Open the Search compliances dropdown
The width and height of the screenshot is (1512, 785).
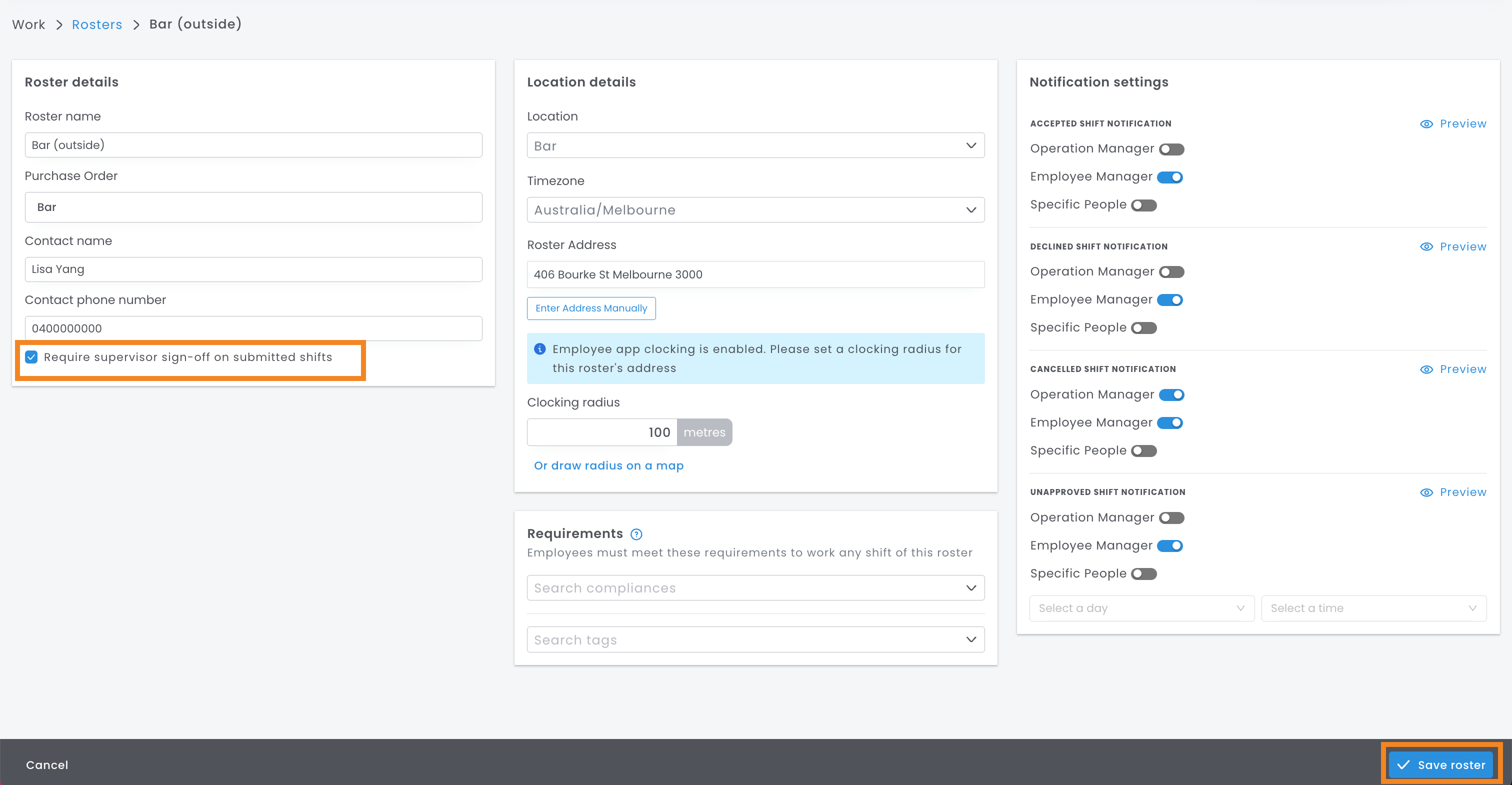pyautogui.click(x=755, y=587)
